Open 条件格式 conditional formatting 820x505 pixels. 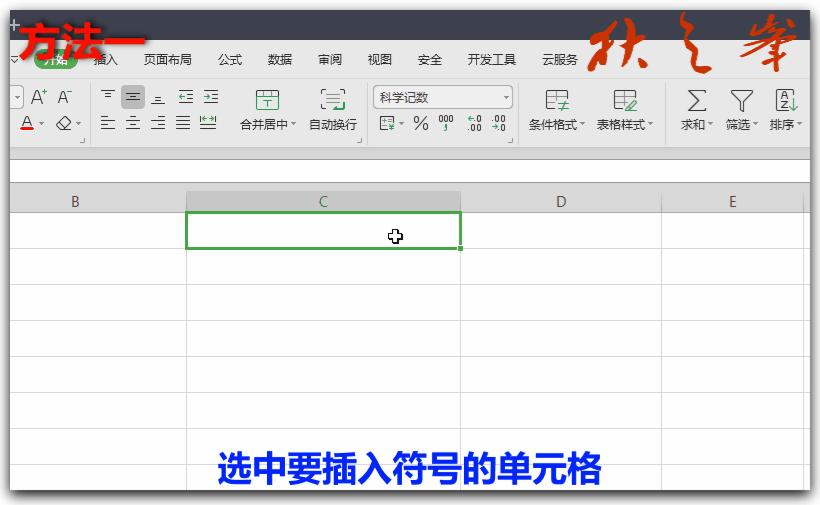tap(556, 109)
